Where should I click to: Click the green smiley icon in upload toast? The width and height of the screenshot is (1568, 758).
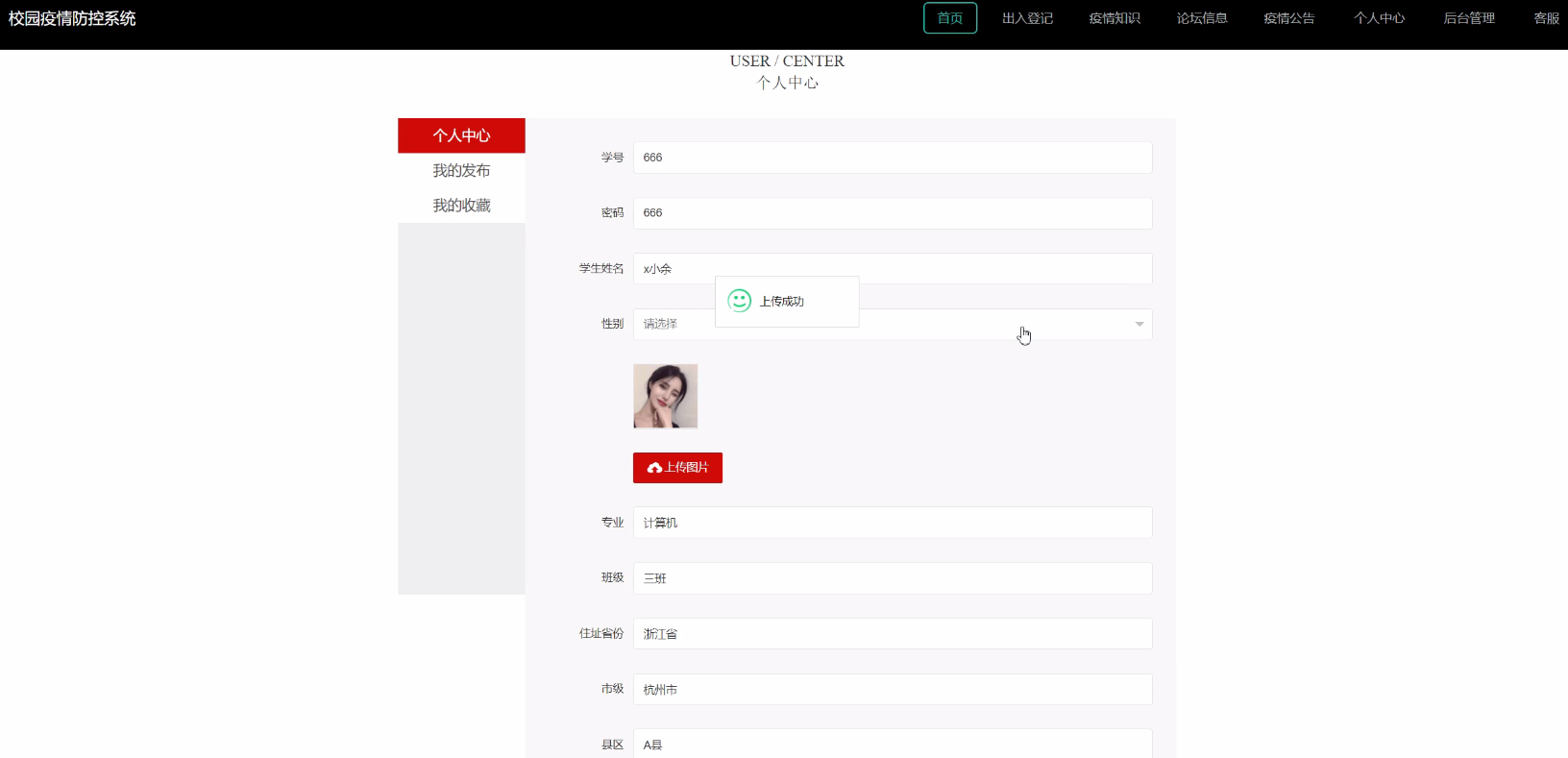pyautogui.click(x=739, y=301)
